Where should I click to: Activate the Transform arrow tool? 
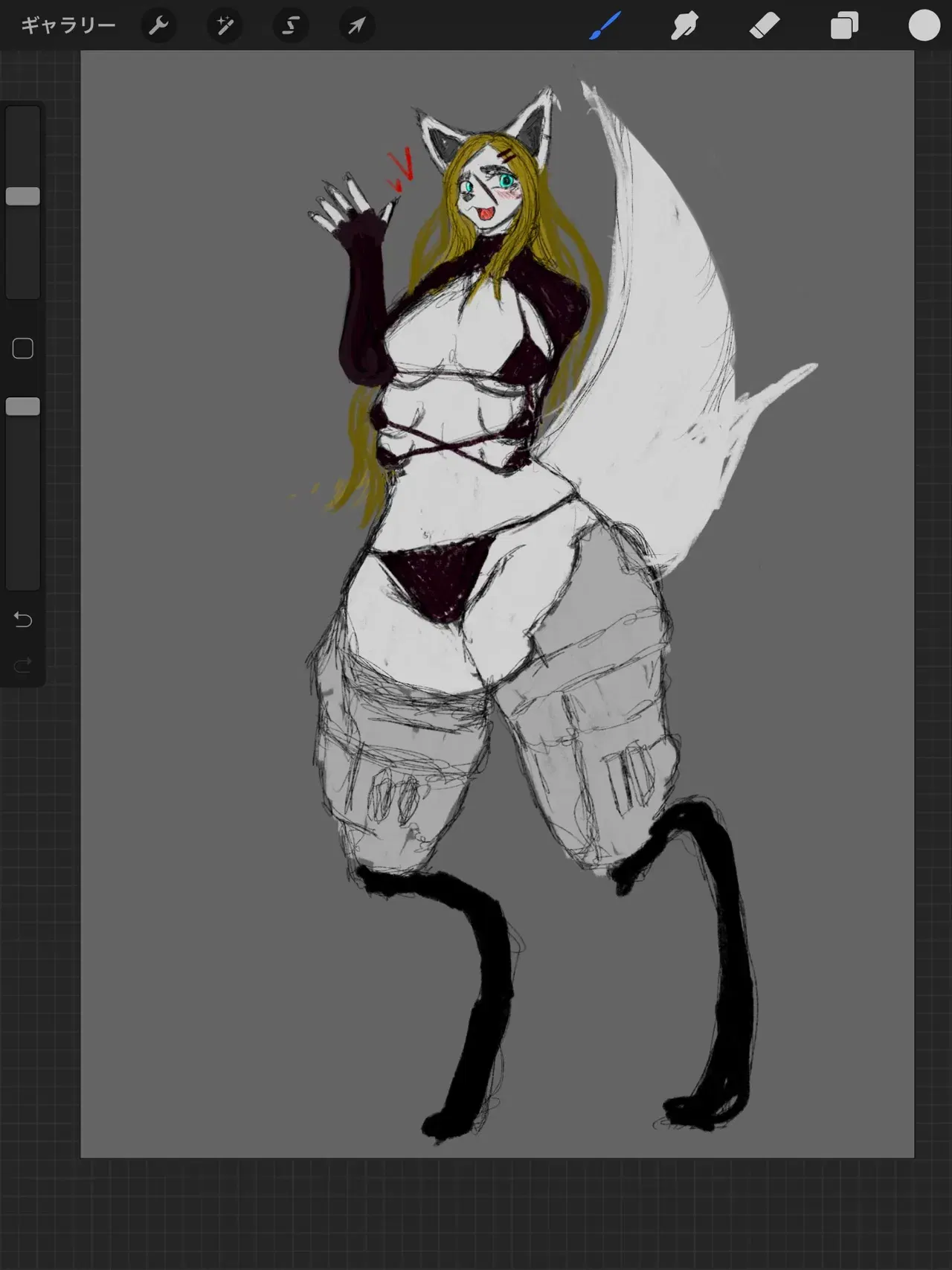click(356, 26)
